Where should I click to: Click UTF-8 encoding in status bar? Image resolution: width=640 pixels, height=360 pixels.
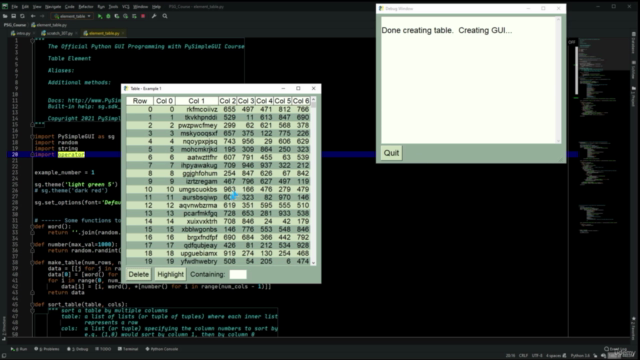pos(537,356)
